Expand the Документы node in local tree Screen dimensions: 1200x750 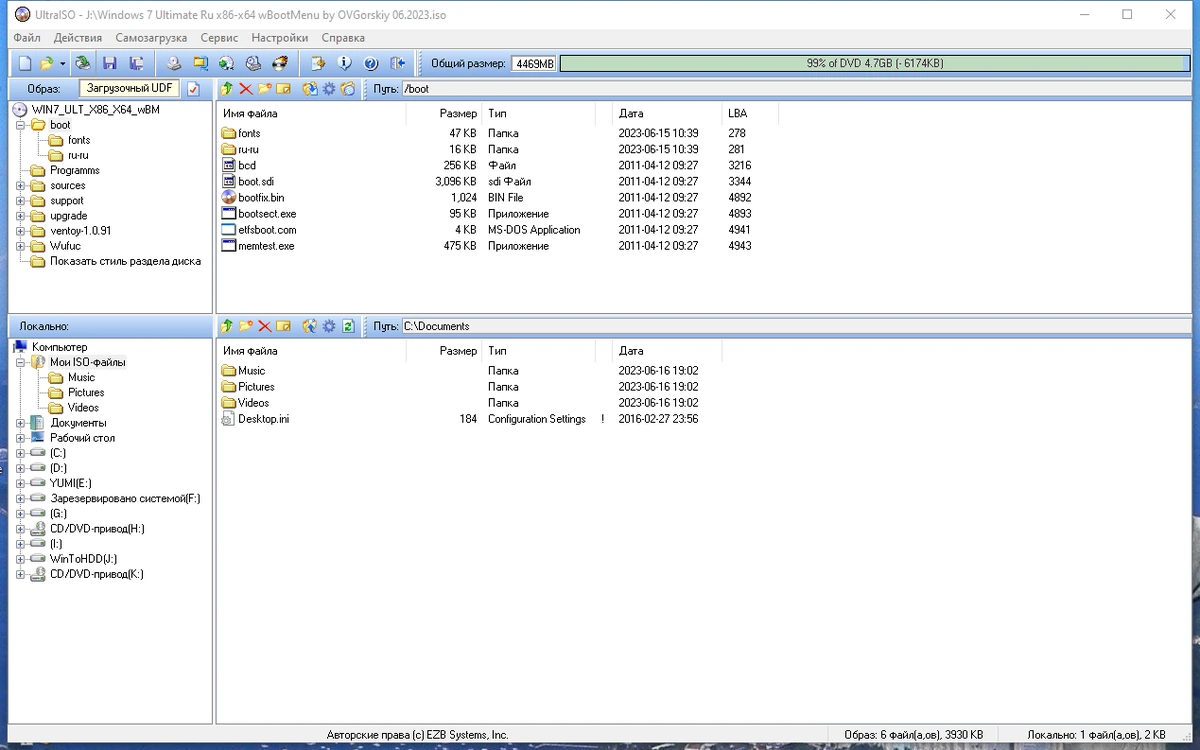pos(20,423)
